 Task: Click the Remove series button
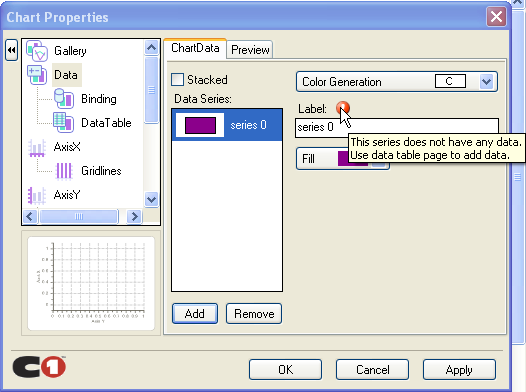254,314
